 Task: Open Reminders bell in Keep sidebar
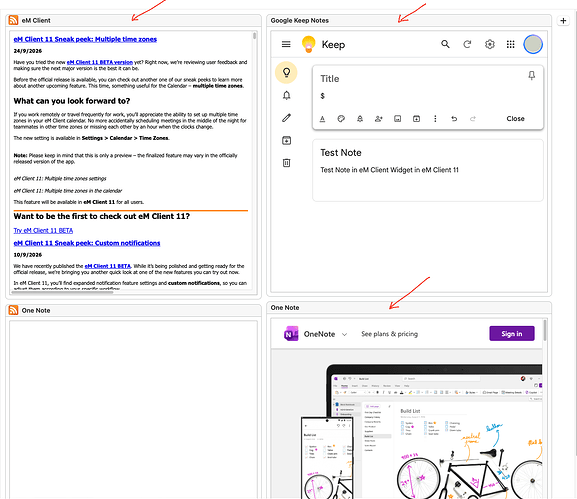tap(286, 96)
